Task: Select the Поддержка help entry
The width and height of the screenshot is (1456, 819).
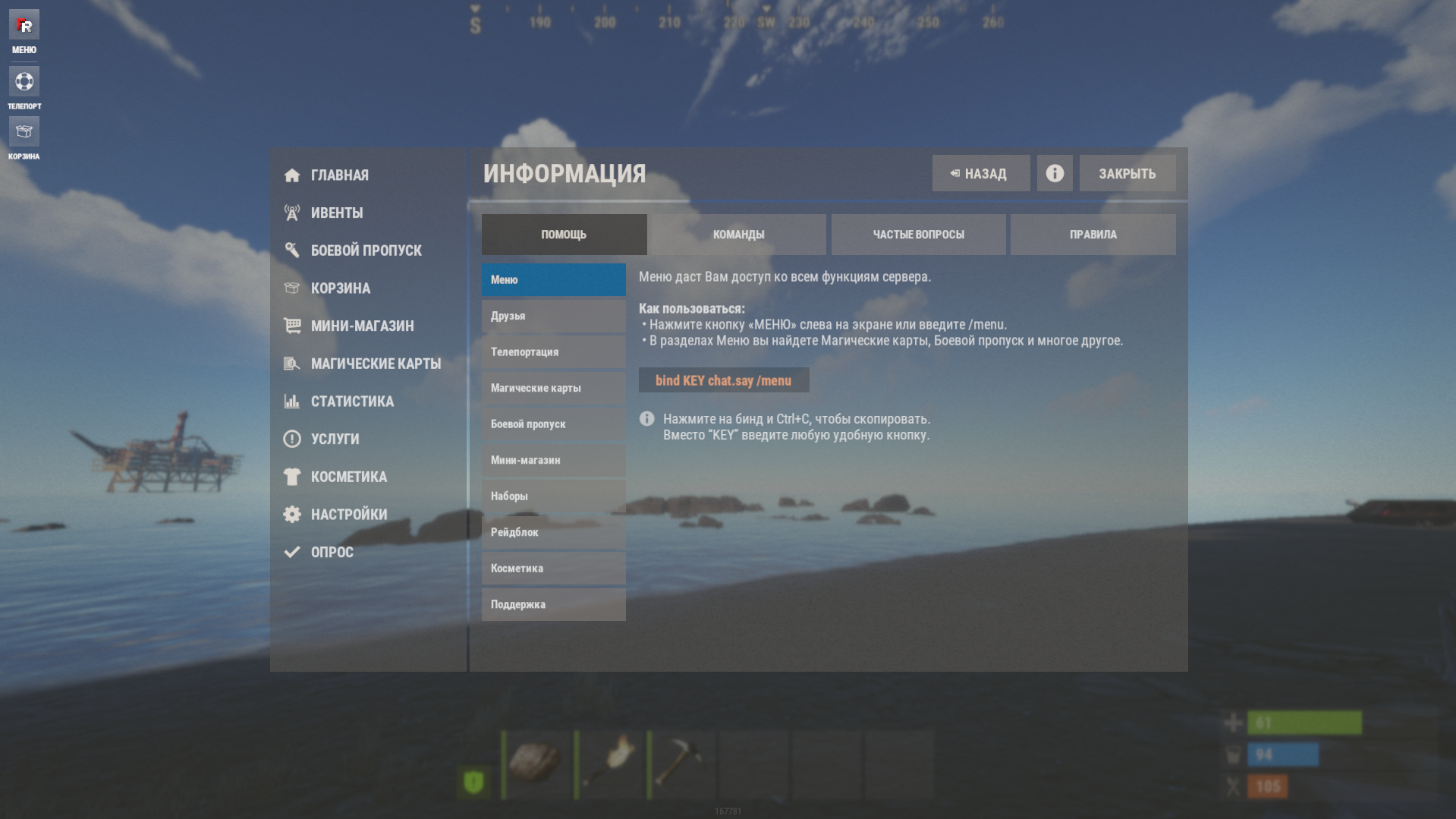Action: click(x=554, y=604)
